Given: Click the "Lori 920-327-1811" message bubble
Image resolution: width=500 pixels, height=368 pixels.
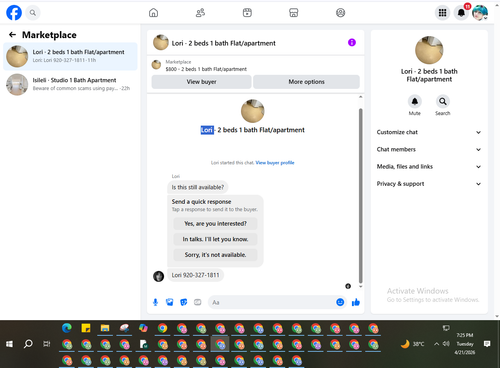Looking at the screenshot, I should pos(195,275).
